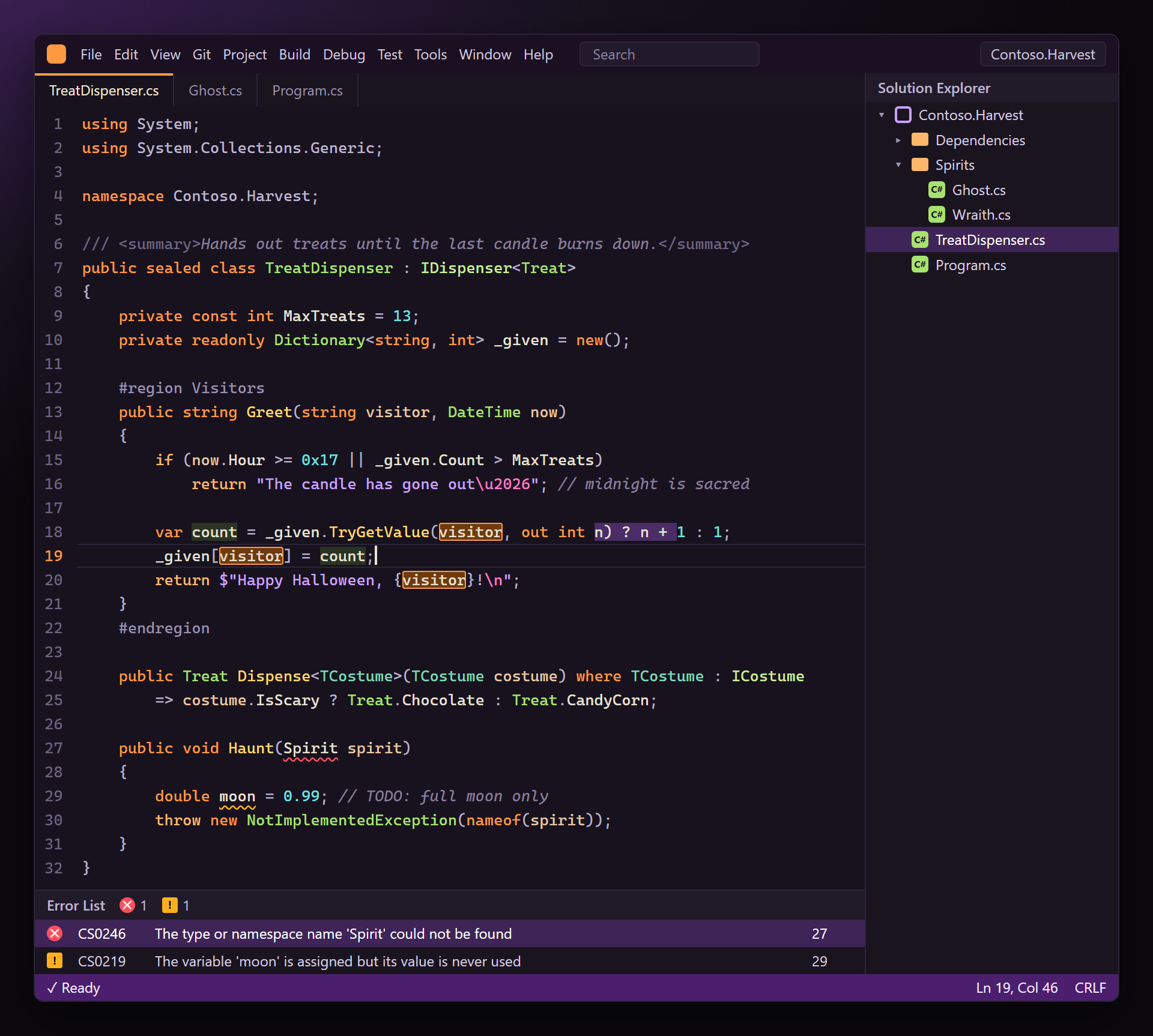Viewport: 1153px width, 1036px height.
Task: Open the Window menu
Action: click(485, 55)
